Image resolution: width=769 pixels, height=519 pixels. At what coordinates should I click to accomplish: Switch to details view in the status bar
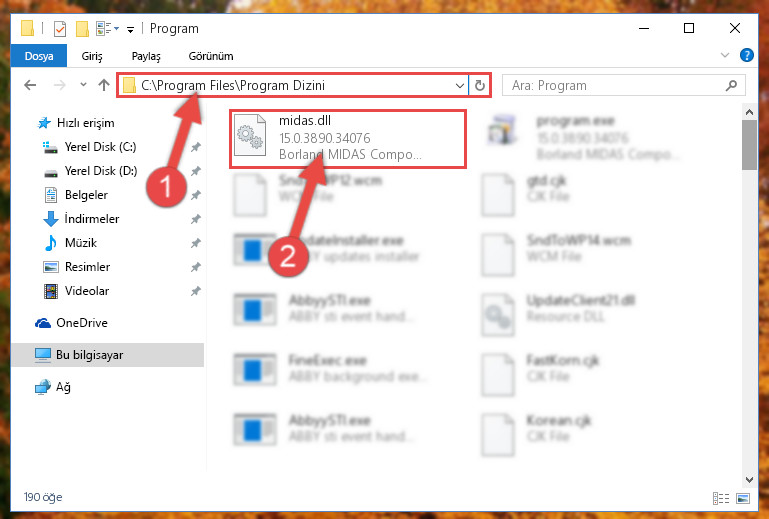720,498
